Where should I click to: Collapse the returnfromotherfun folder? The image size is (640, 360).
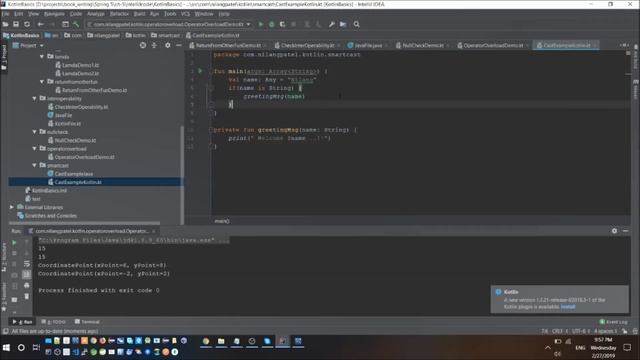tap(42, 82)
